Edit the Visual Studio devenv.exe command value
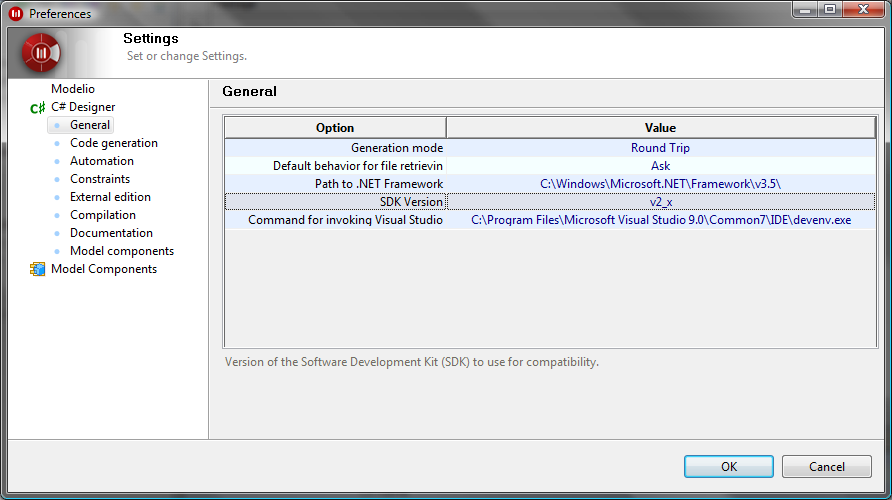The image size is (892, 500). [x=660, y=220]
